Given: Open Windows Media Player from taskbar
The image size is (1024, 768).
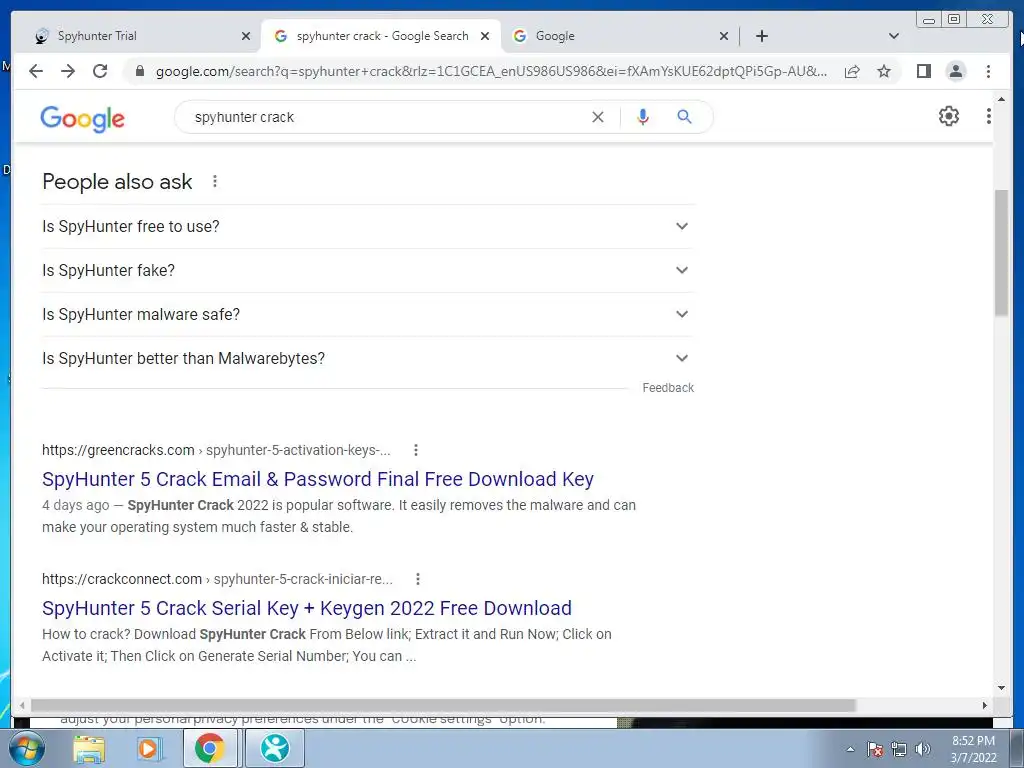Looking at the screenshot, I should tap(148, 748).
